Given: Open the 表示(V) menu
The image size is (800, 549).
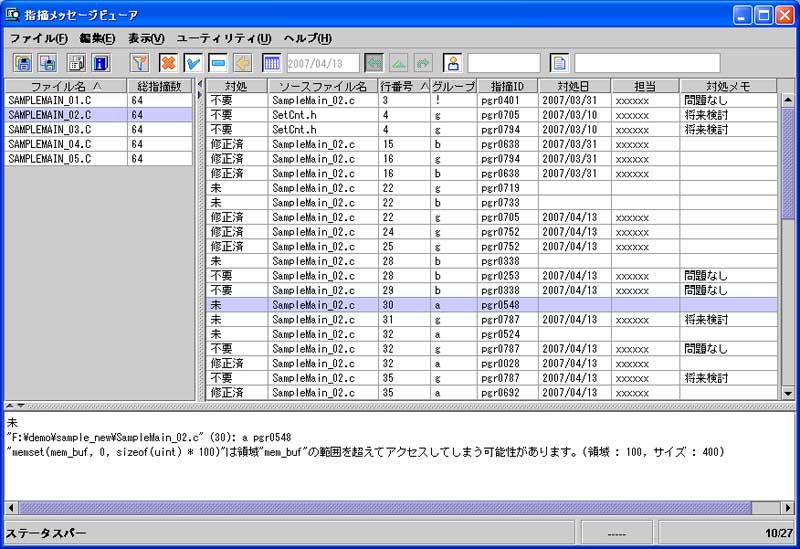Looking at the screenshot, I should pos(146,38).
